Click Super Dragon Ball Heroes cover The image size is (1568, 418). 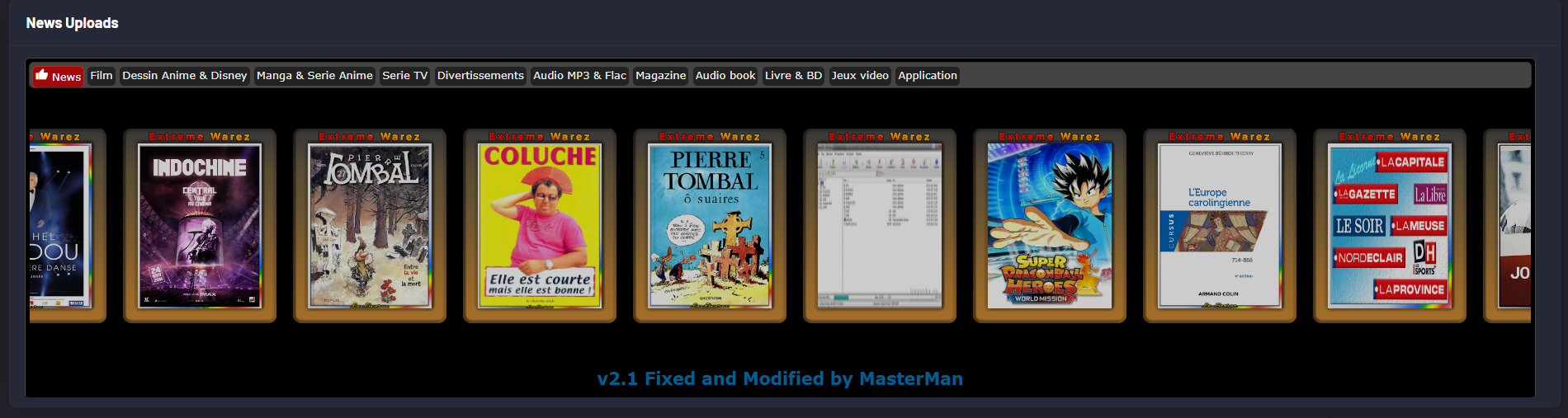click(x=1050, y=226)
